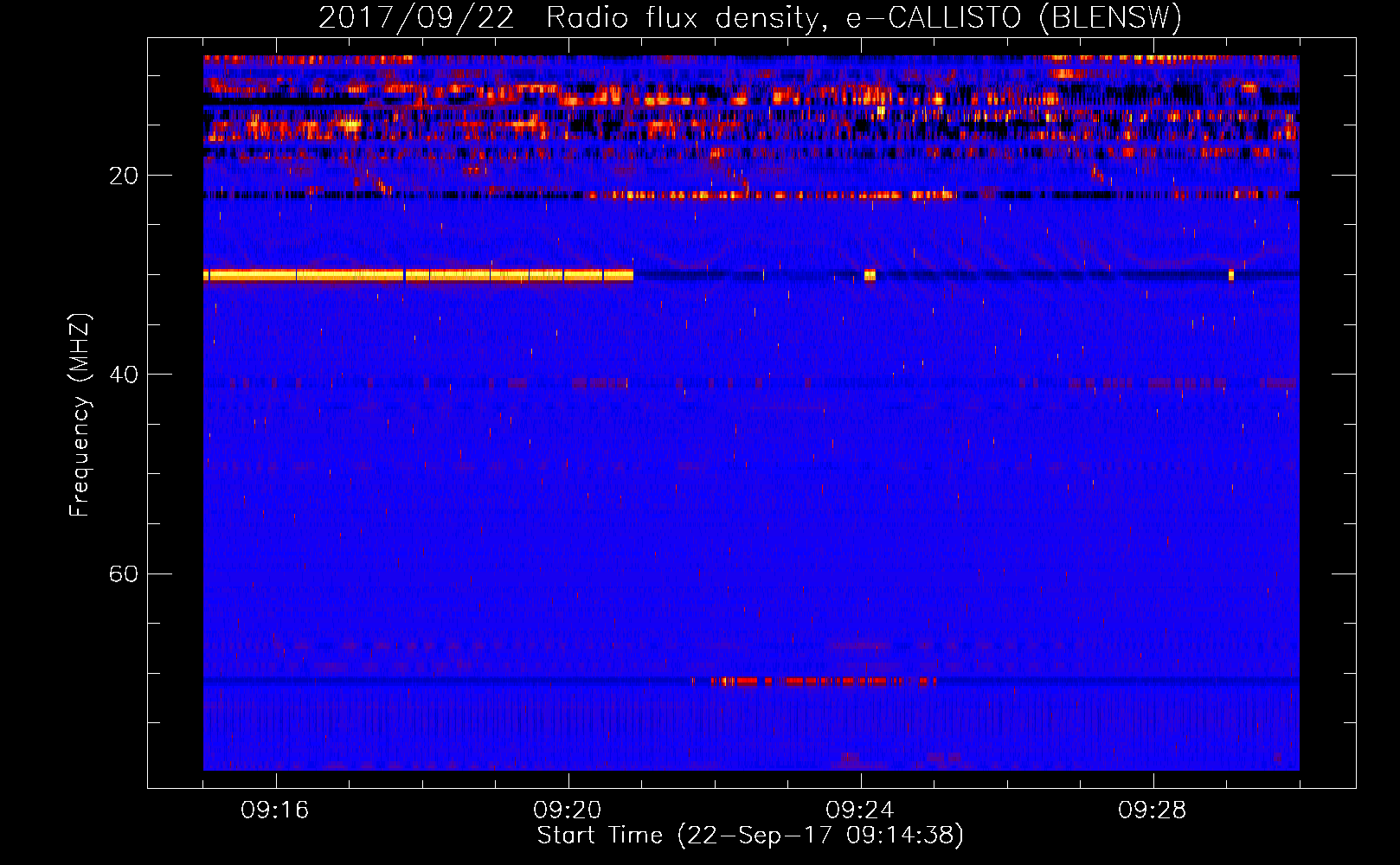Click the bright yellow emission band near 30 MHz
This screenshot has height=865, width=1400.
(419, 275)
